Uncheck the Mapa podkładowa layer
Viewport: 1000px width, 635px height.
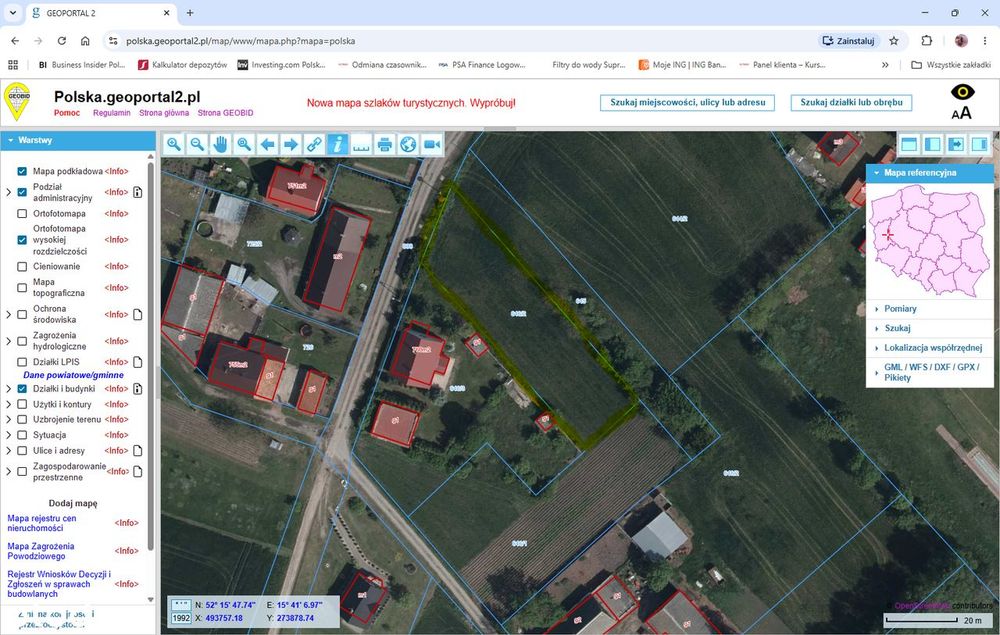(x=22, y=172)
